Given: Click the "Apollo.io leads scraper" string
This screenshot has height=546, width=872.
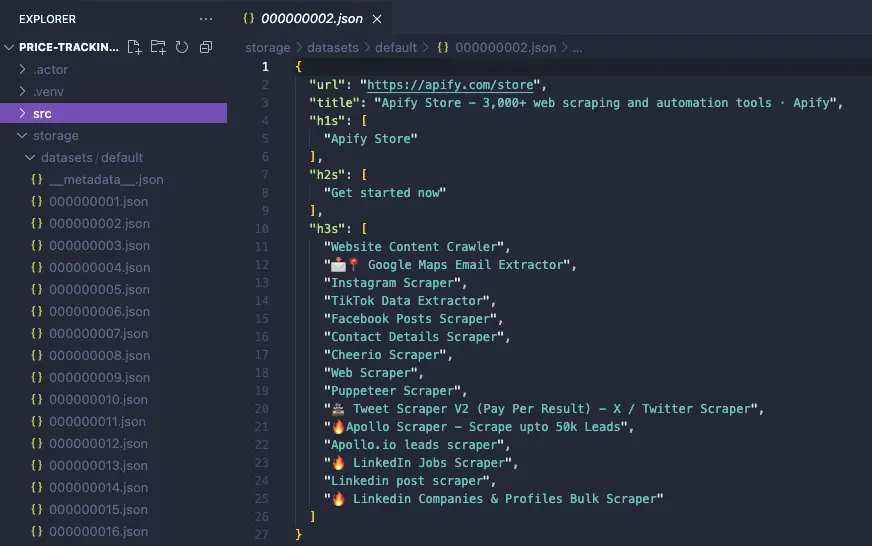Looking at the screenshot, I should 414,445.
